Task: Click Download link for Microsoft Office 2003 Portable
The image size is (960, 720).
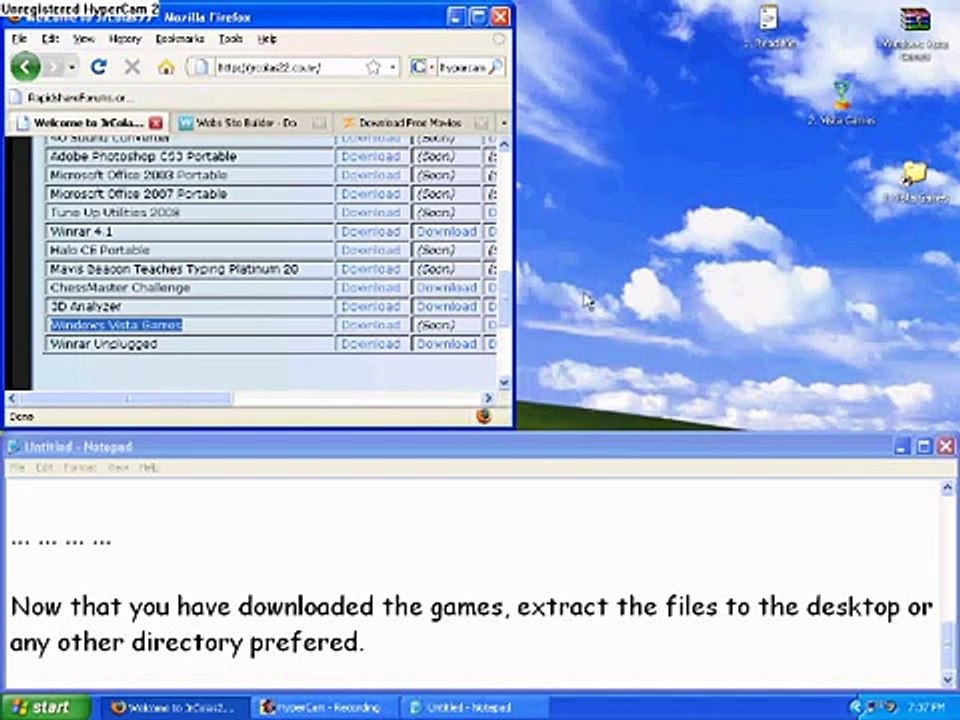Action: [x=371, y=175]
